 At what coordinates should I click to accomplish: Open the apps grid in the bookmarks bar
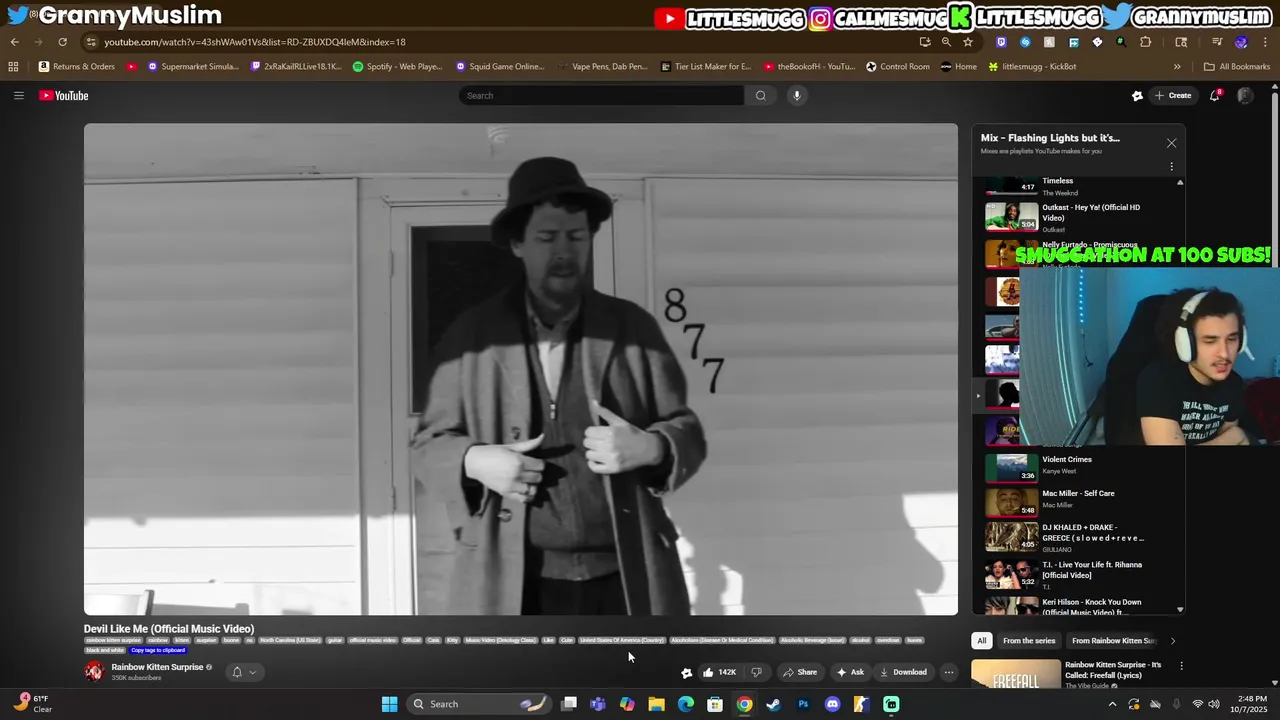pyautogui.click(x=13, y=67)
